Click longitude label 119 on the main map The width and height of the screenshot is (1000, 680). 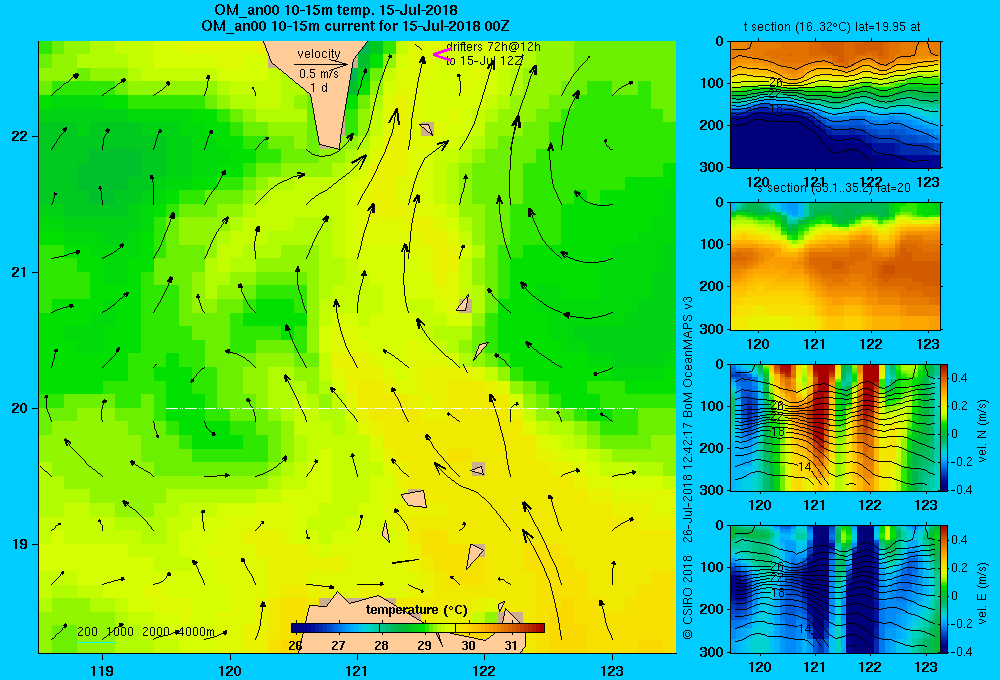(x=102, y=670)
